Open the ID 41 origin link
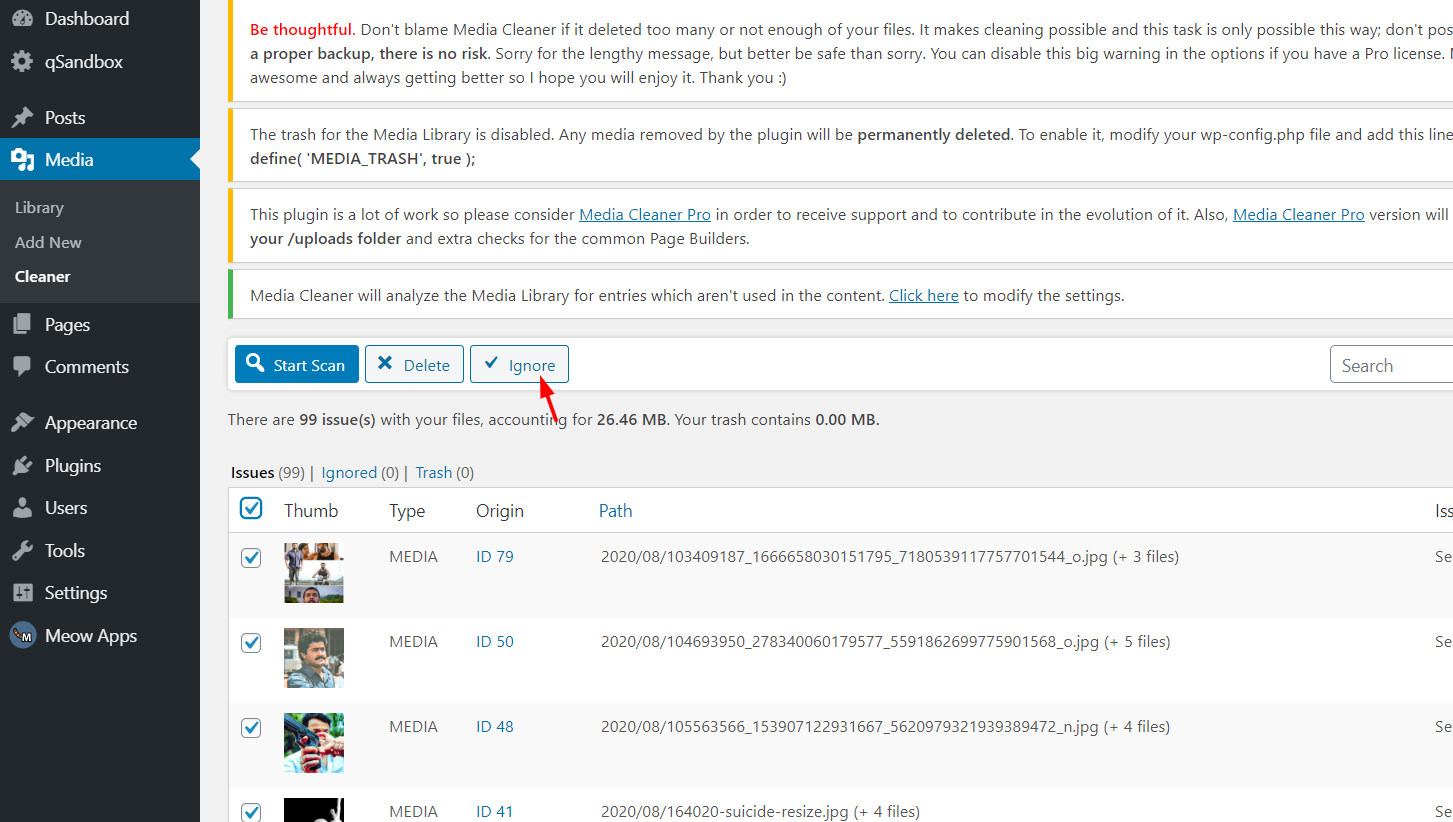Screen dimensions: 1453x822 pyautogui.click(x=494, y=812)
